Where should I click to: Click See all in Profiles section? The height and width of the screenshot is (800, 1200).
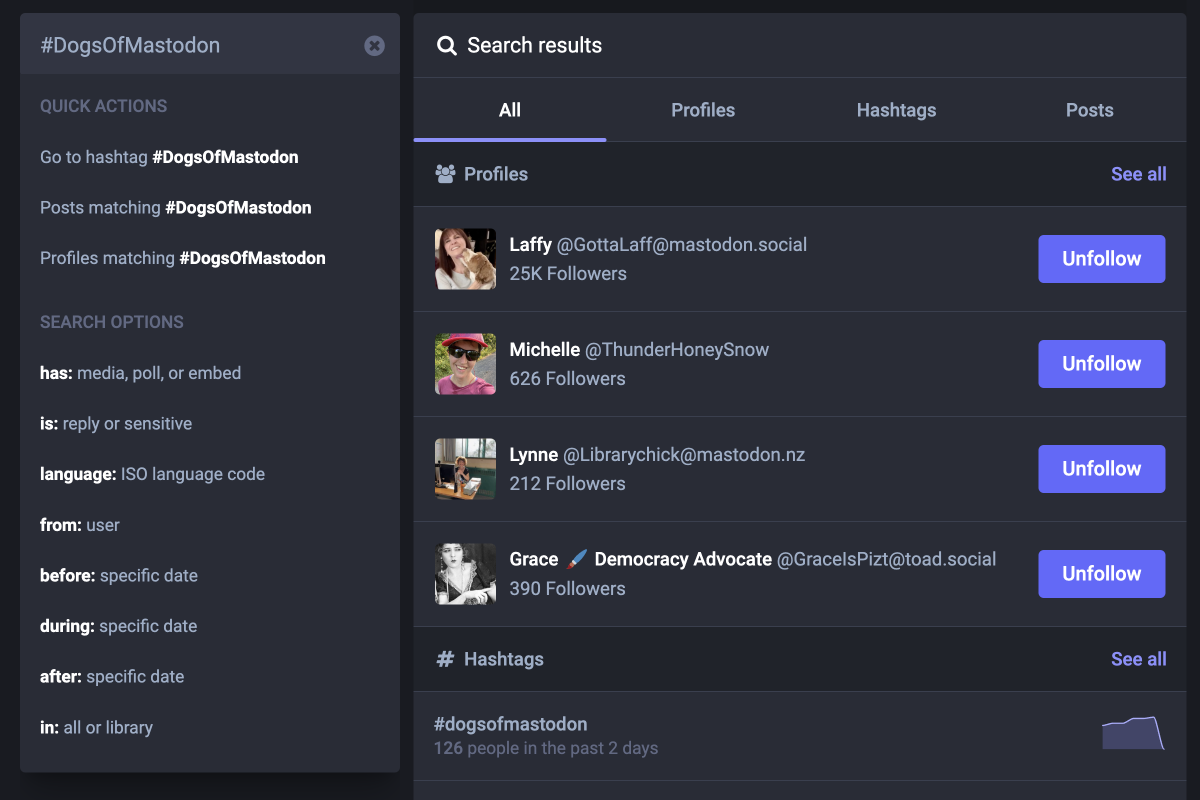[x=1139, y=174]
